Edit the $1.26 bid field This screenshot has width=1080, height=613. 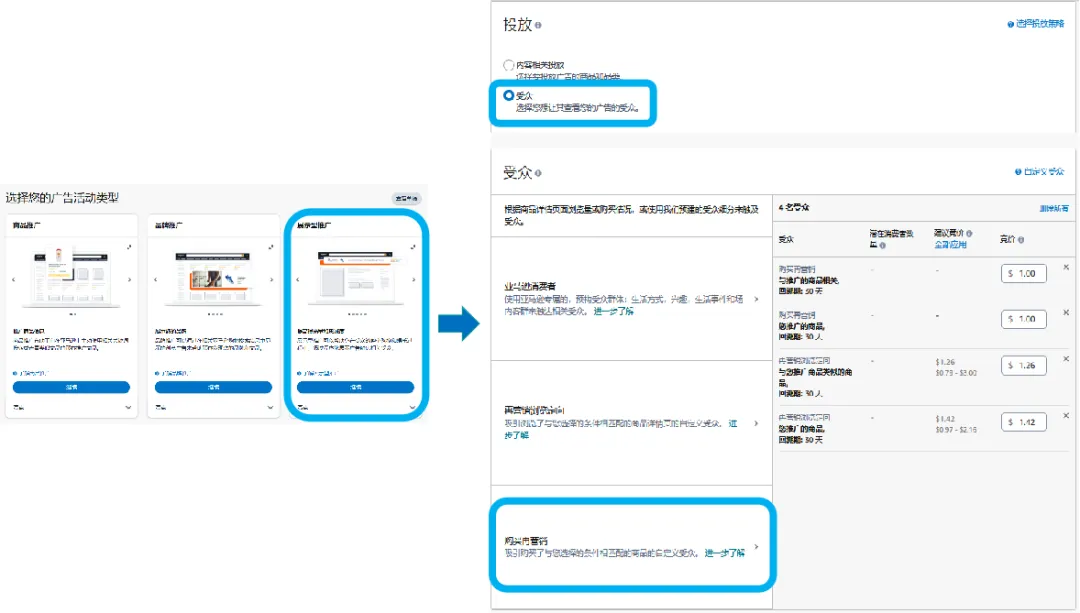[x=1024, y=365]
